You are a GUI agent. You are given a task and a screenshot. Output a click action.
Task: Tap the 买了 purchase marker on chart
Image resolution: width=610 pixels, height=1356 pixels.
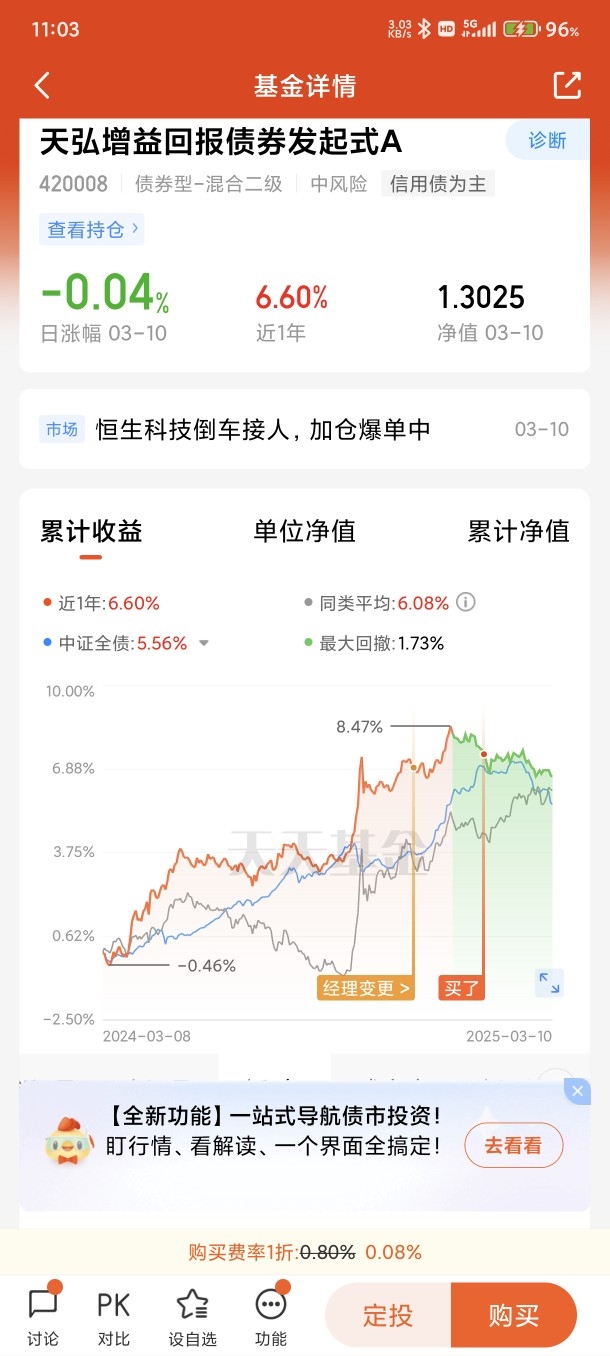click(x=462, y=988)
